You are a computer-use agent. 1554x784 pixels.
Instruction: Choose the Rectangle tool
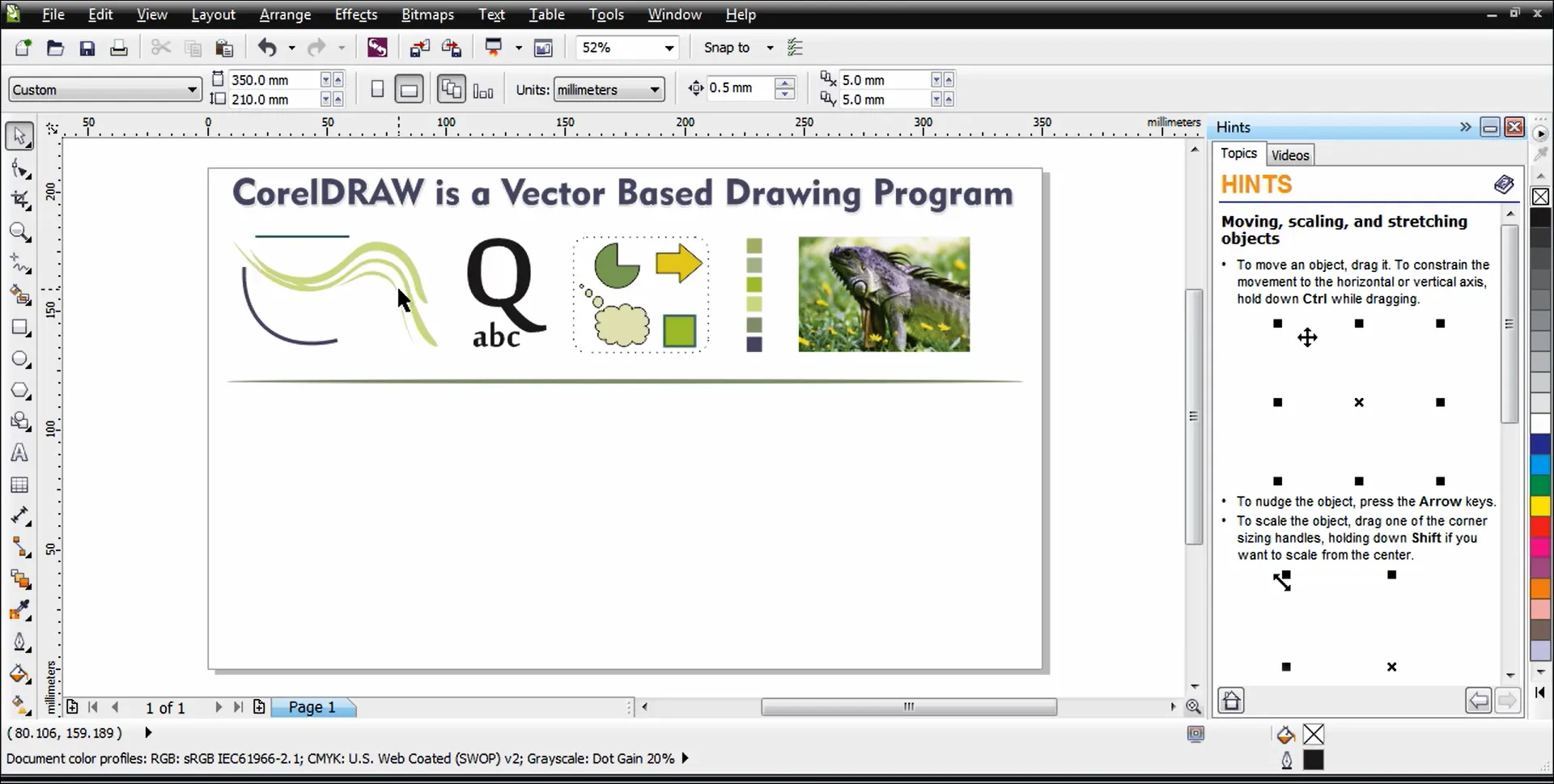point(19,328)
